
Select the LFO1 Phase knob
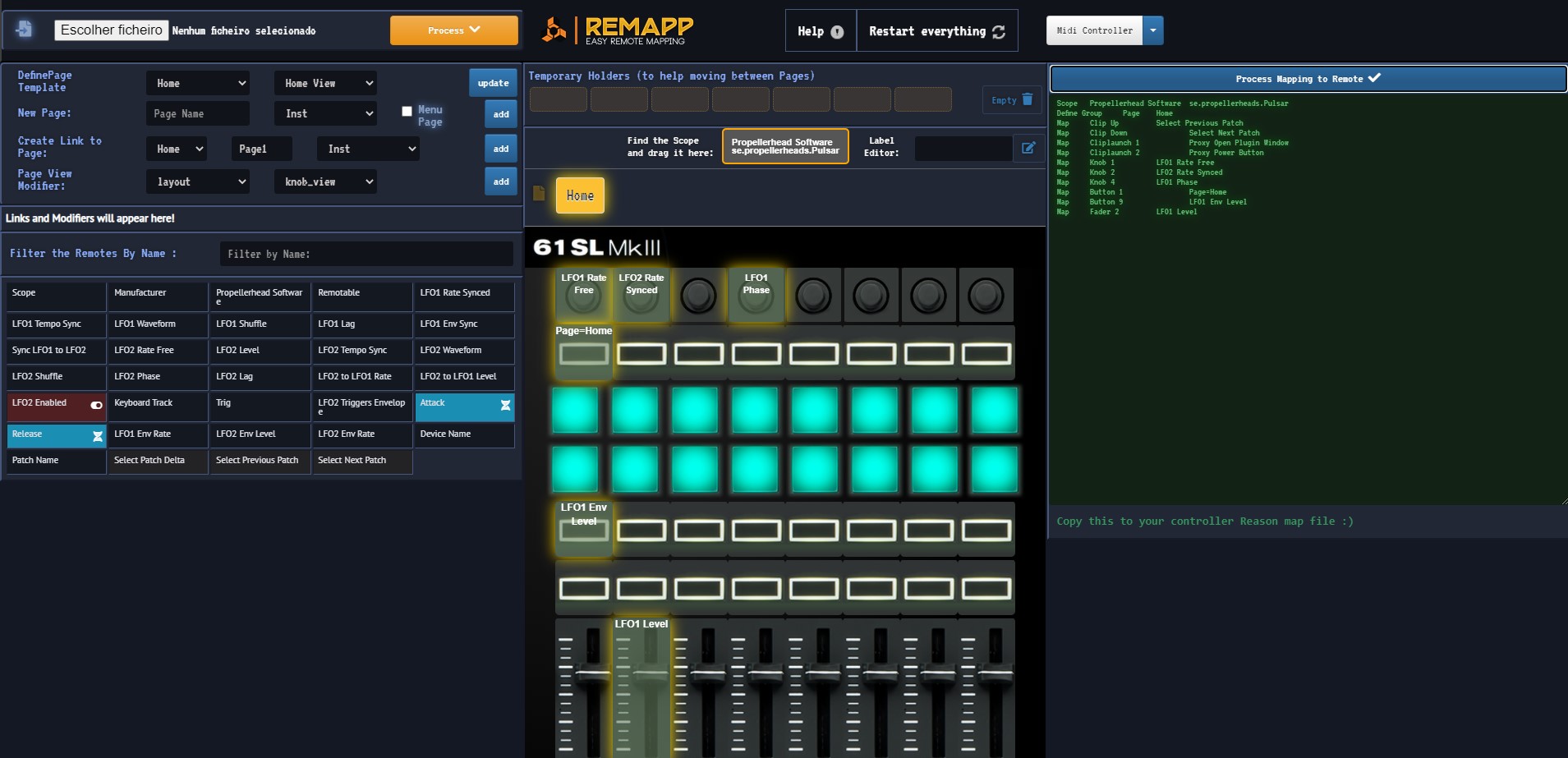756,295
